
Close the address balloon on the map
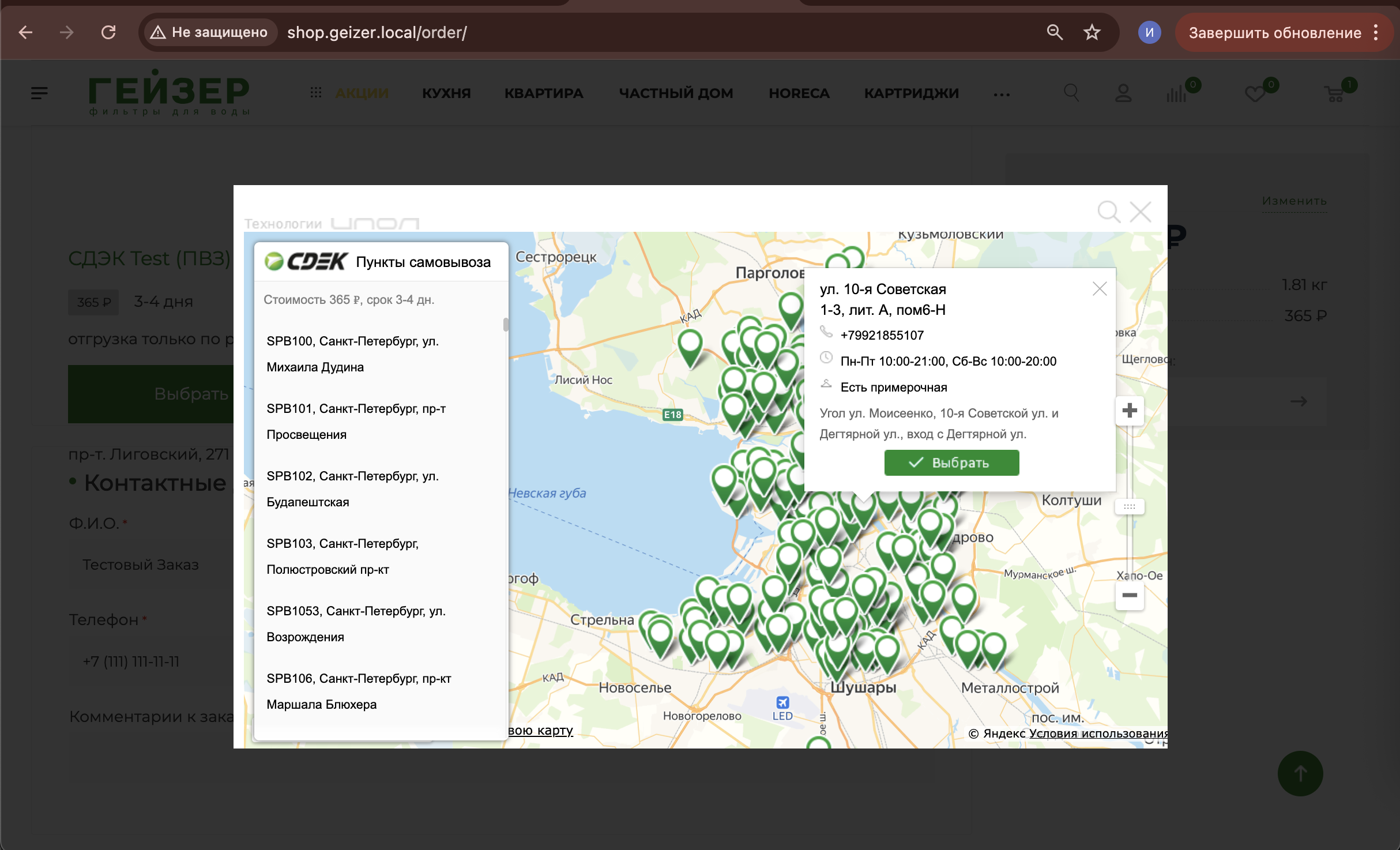click(x=1100, y=288)
